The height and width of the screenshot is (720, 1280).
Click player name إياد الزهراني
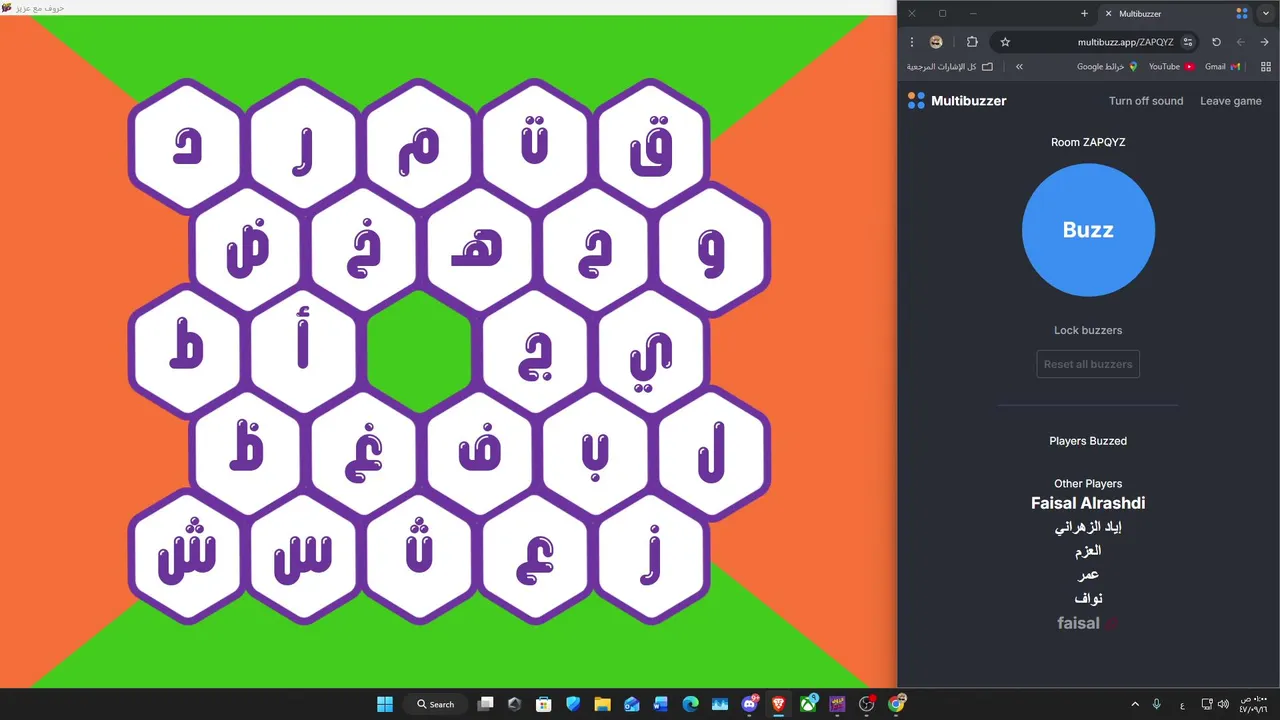[x=1088, y=527]
